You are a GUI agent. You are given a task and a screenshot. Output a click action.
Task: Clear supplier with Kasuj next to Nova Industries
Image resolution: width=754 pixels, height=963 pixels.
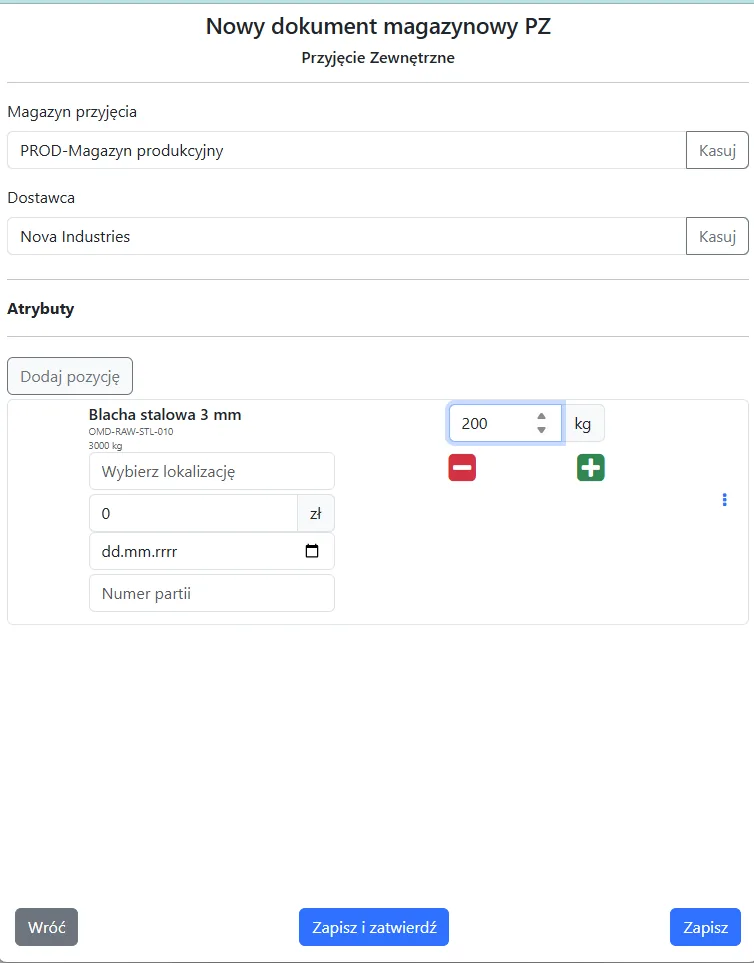717,236
